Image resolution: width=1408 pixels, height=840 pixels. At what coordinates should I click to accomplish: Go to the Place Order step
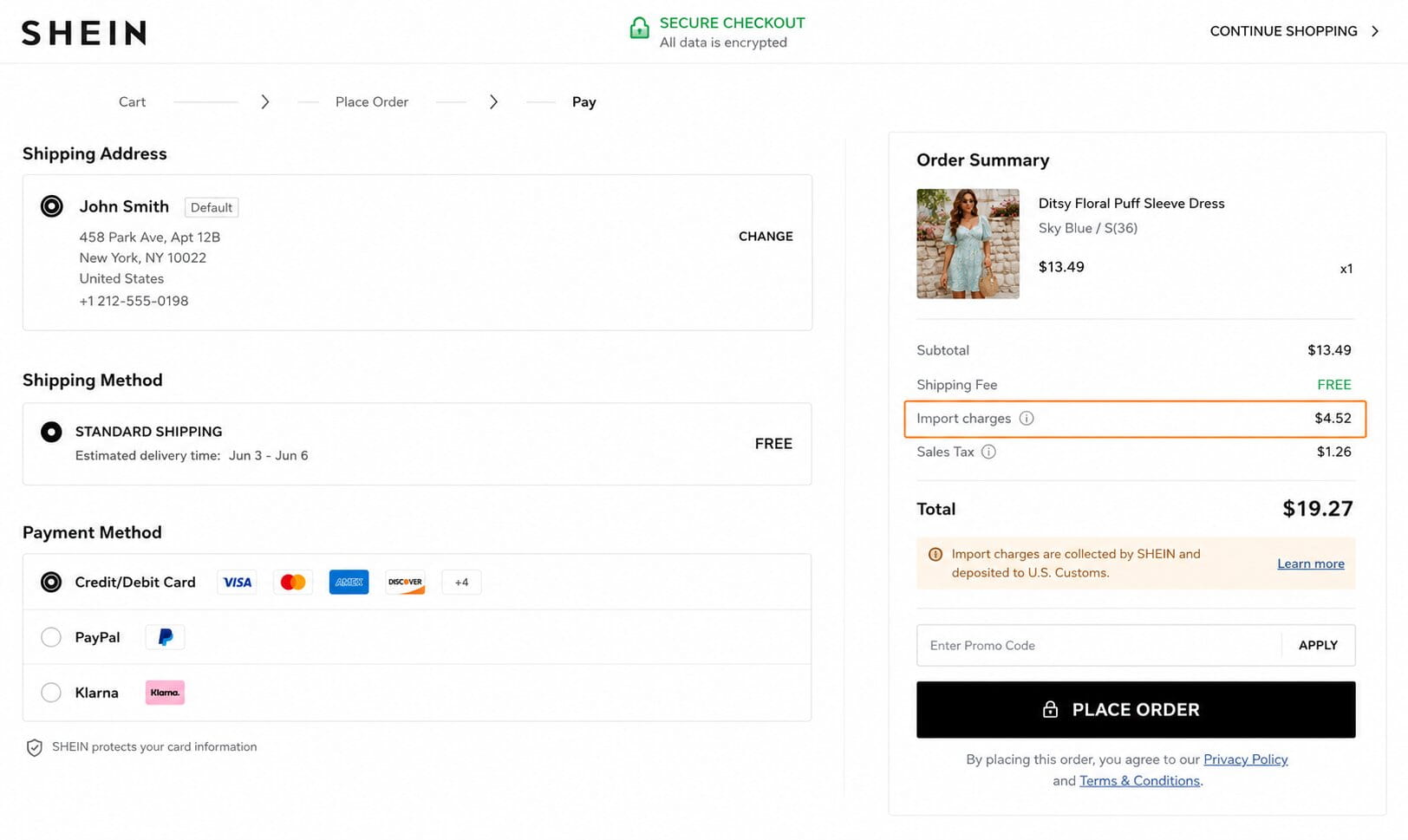(x=372, y=102)
